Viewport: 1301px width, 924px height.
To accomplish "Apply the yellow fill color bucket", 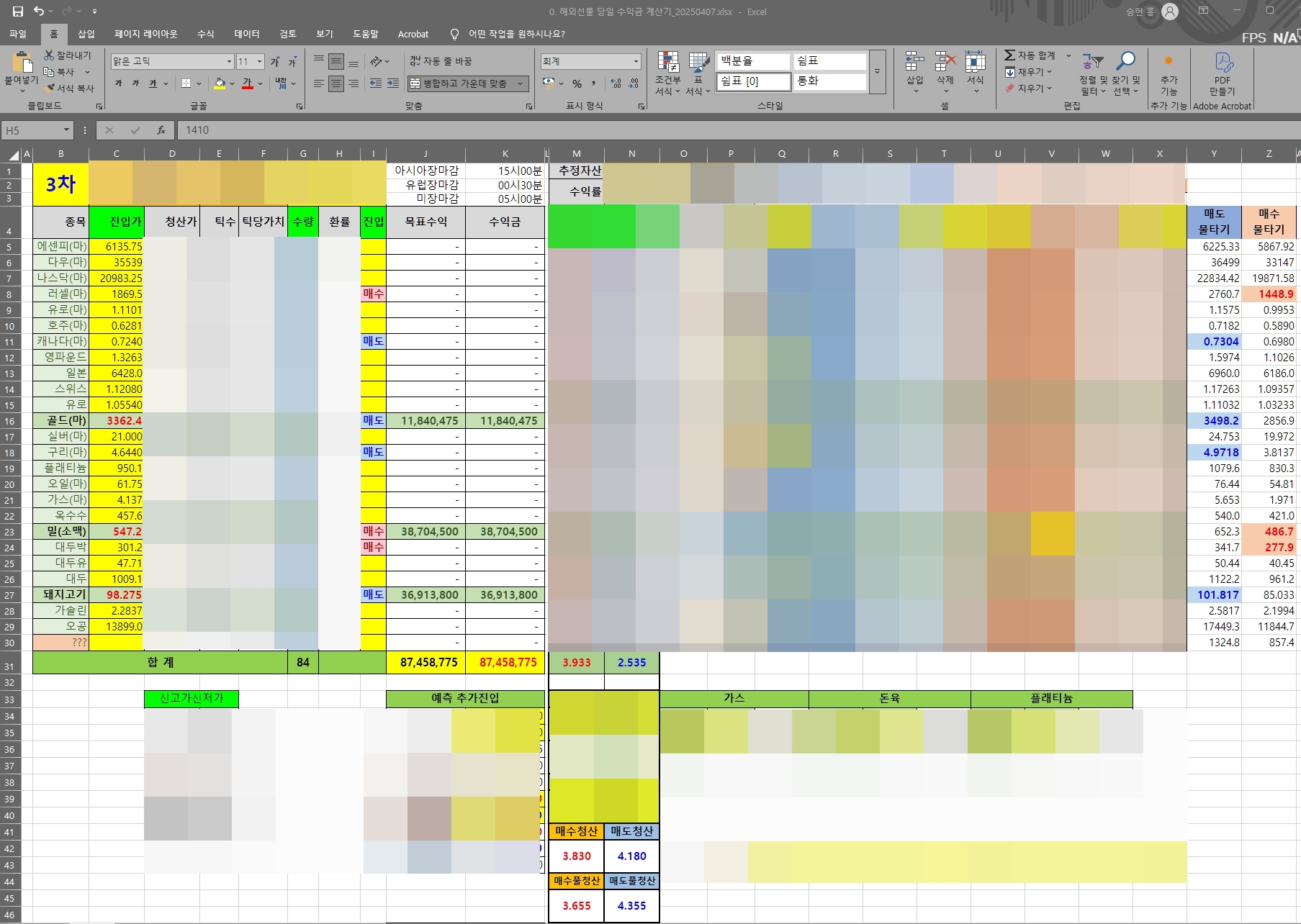I will click(220, 83).
